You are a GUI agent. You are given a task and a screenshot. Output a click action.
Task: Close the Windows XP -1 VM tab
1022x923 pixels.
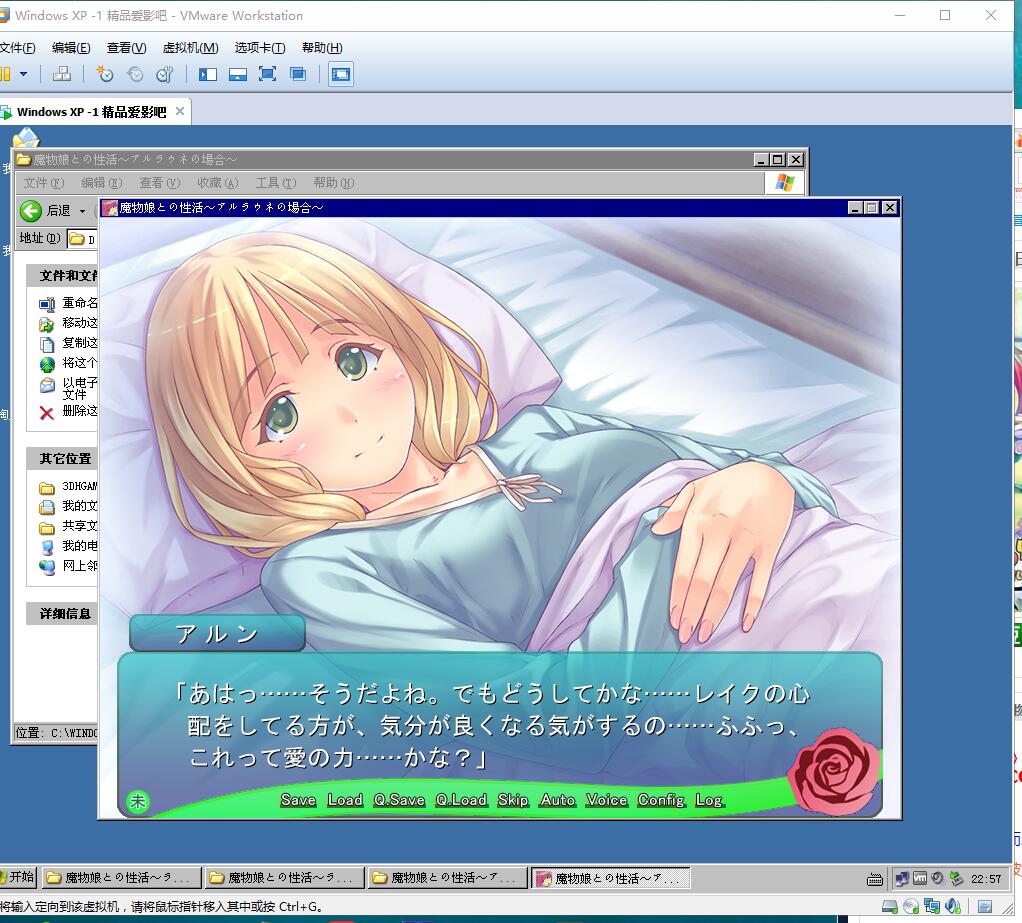tap(180, 111)
